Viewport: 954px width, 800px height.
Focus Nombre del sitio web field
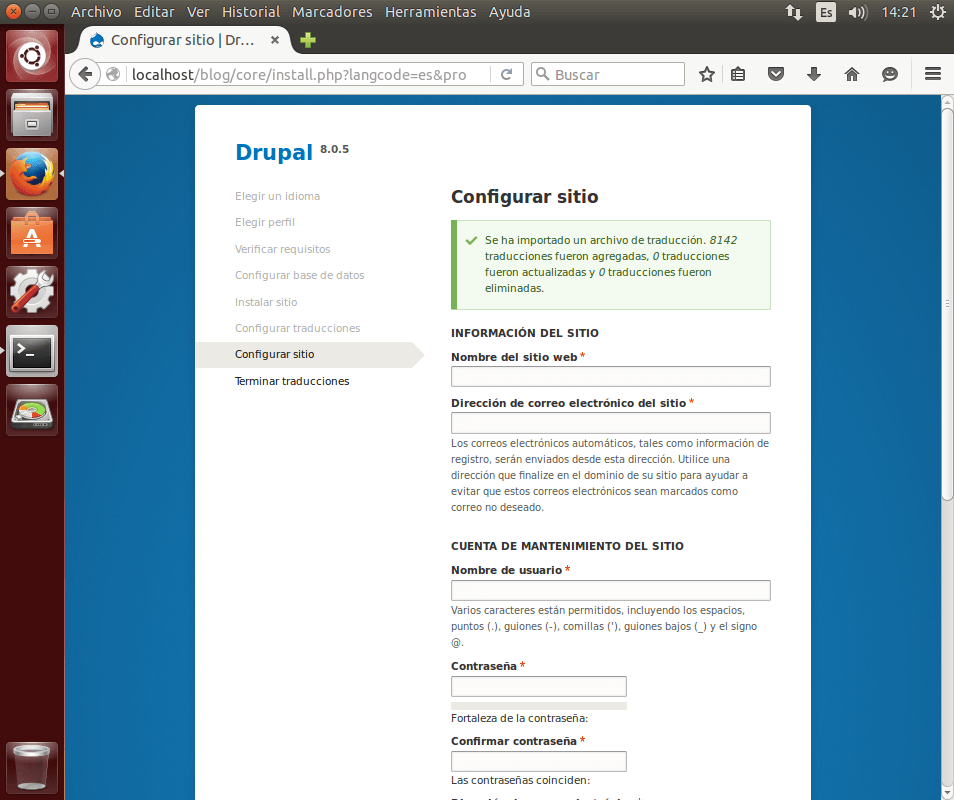pos(610,377)
